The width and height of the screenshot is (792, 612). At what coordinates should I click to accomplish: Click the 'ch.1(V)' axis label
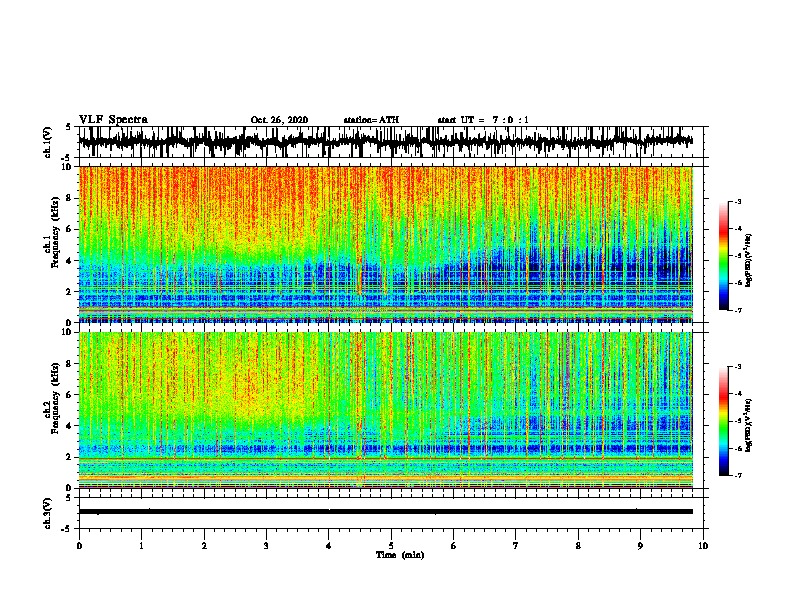click(48, 142)
